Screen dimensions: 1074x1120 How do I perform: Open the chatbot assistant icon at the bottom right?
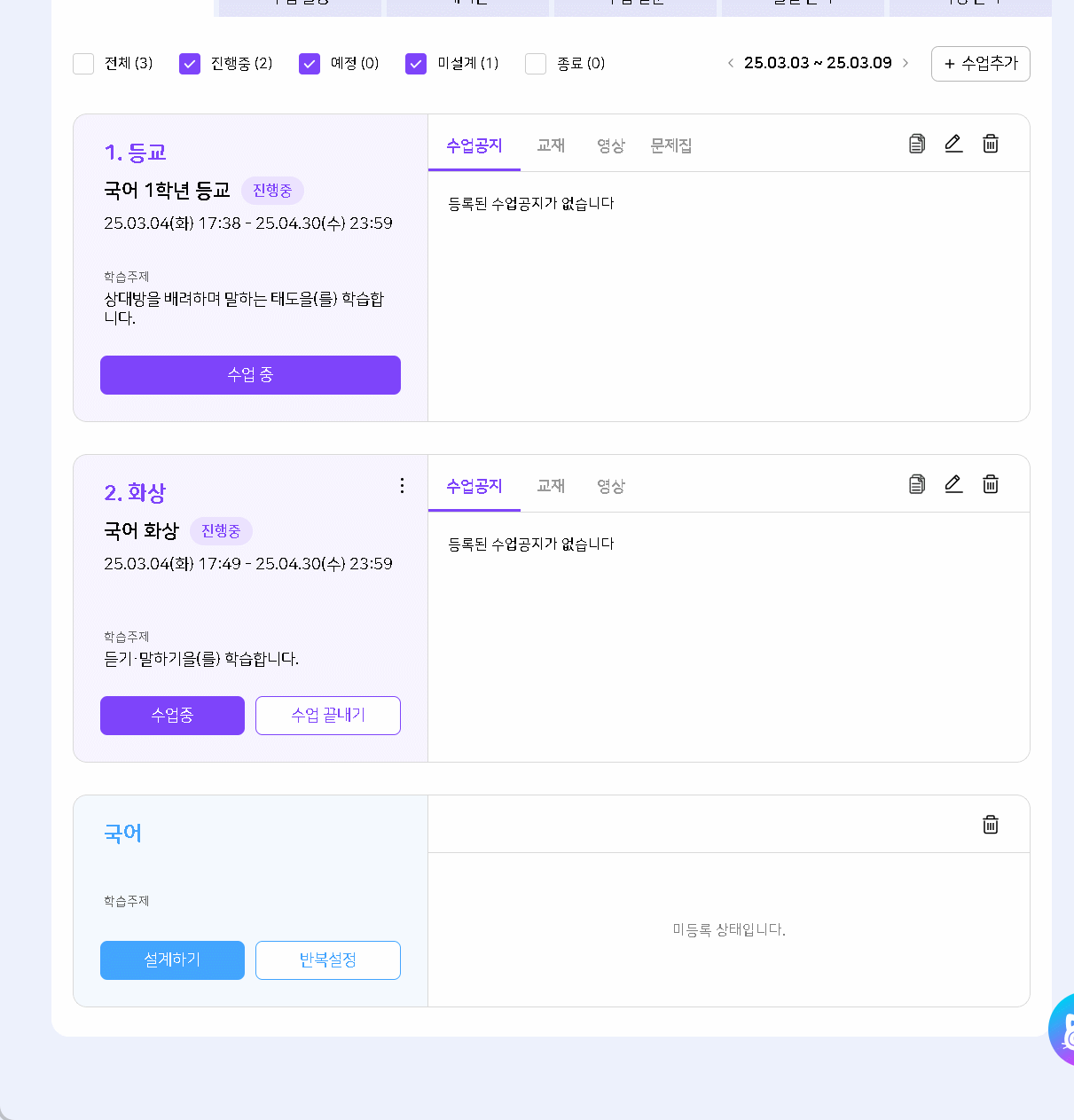coord(1062,1030)
